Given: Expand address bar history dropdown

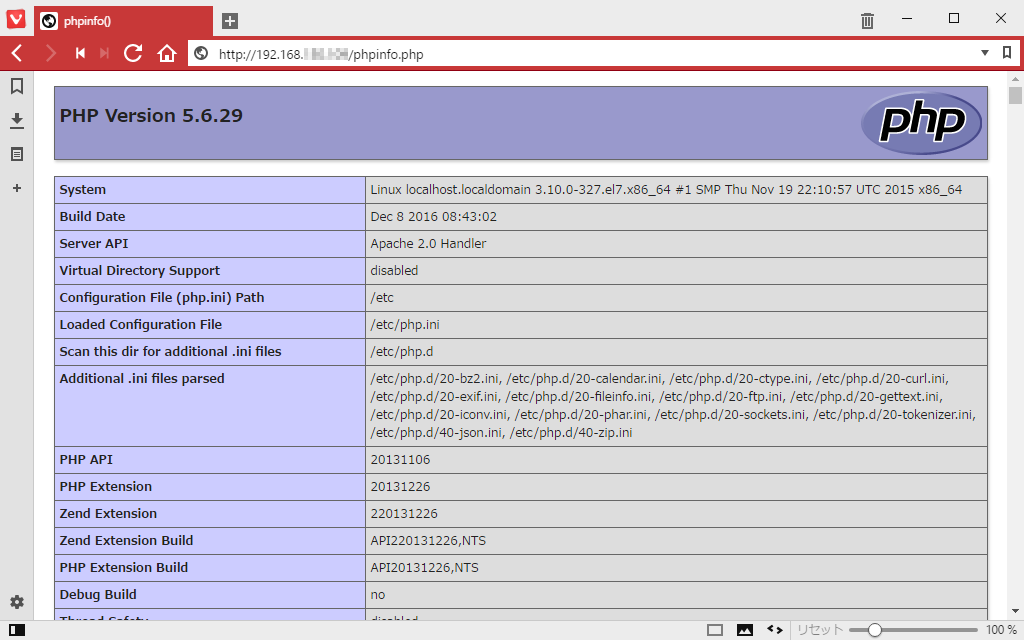Looking at the screenshot, I should 985,53.
